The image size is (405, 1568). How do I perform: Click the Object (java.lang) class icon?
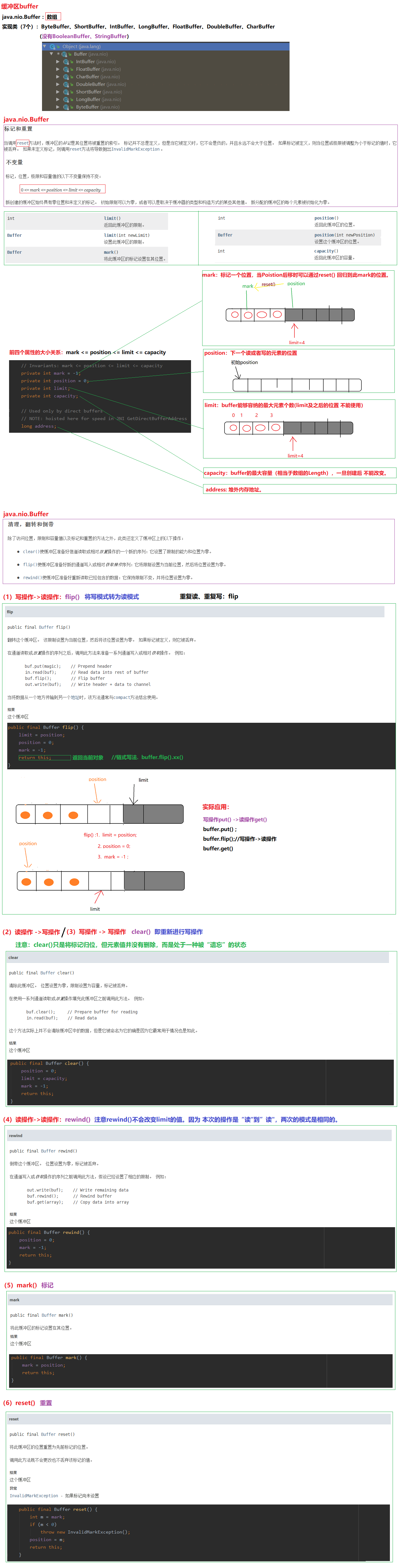click(53, 46)
